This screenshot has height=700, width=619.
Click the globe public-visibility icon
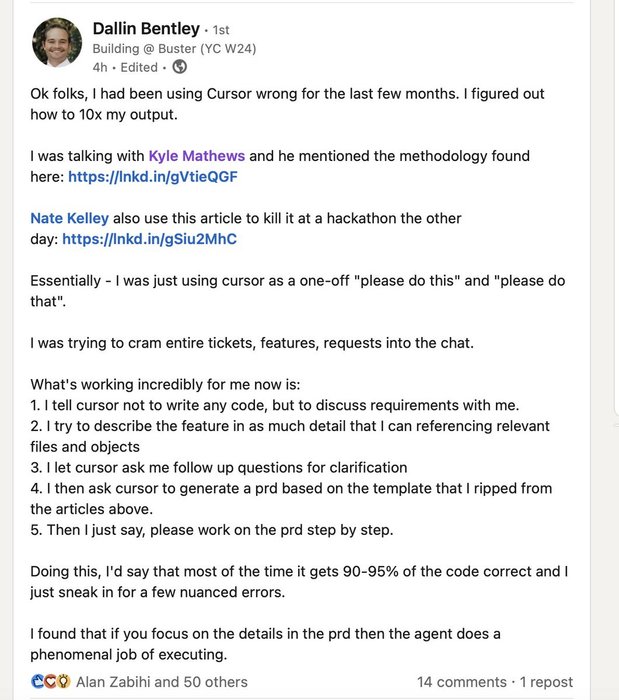pos(180,67)
